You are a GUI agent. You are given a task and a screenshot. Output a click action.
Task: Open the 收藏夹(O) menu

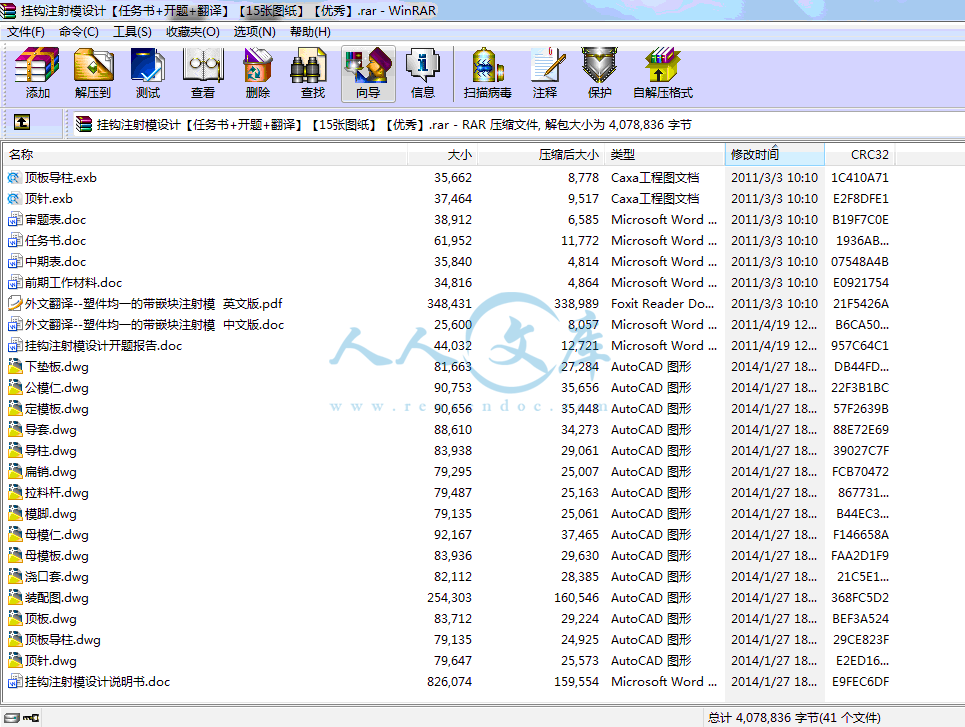193,32
